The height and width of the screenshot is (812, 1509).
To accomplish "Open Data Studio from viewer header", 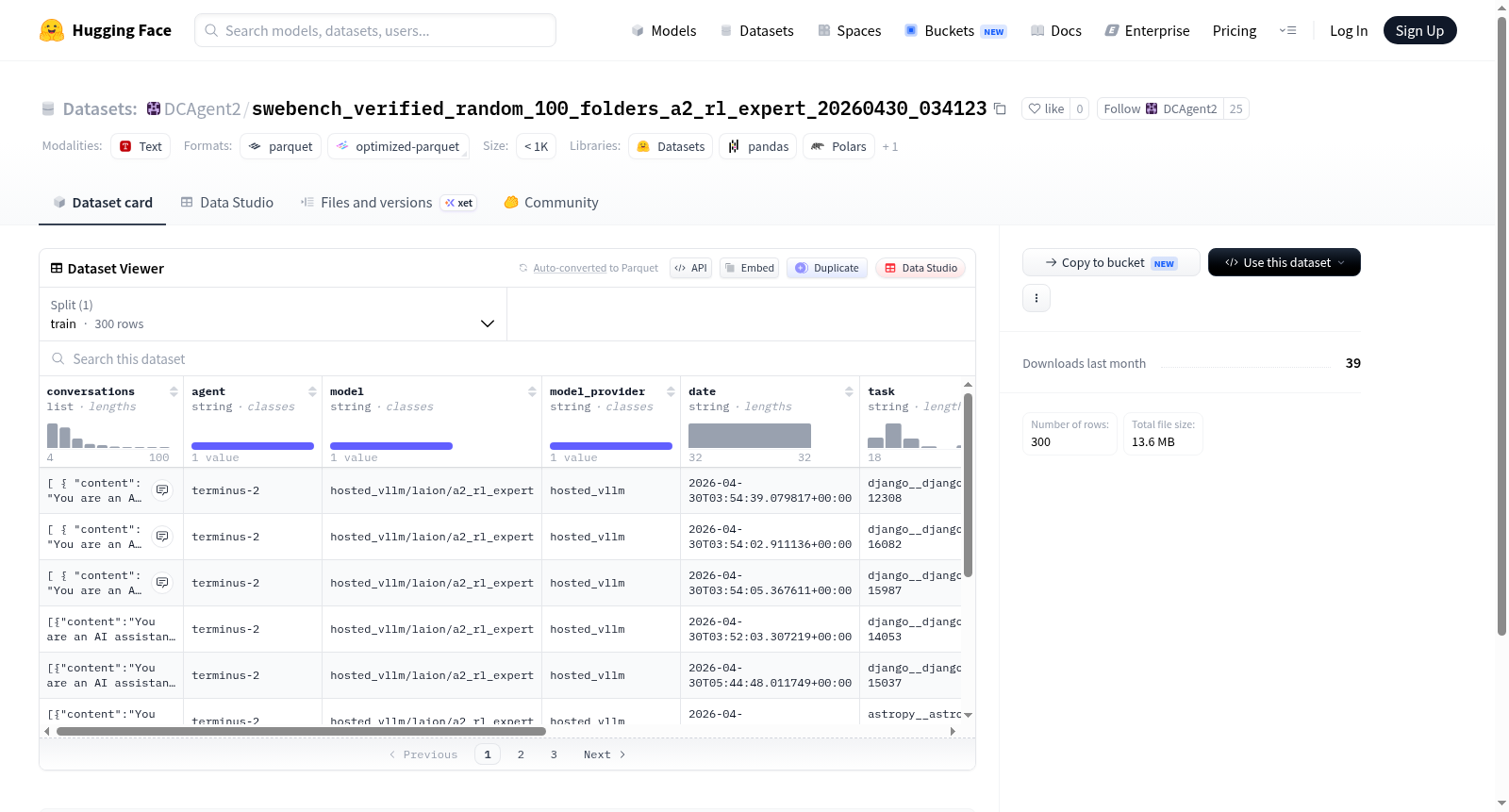I will (920, 268).
